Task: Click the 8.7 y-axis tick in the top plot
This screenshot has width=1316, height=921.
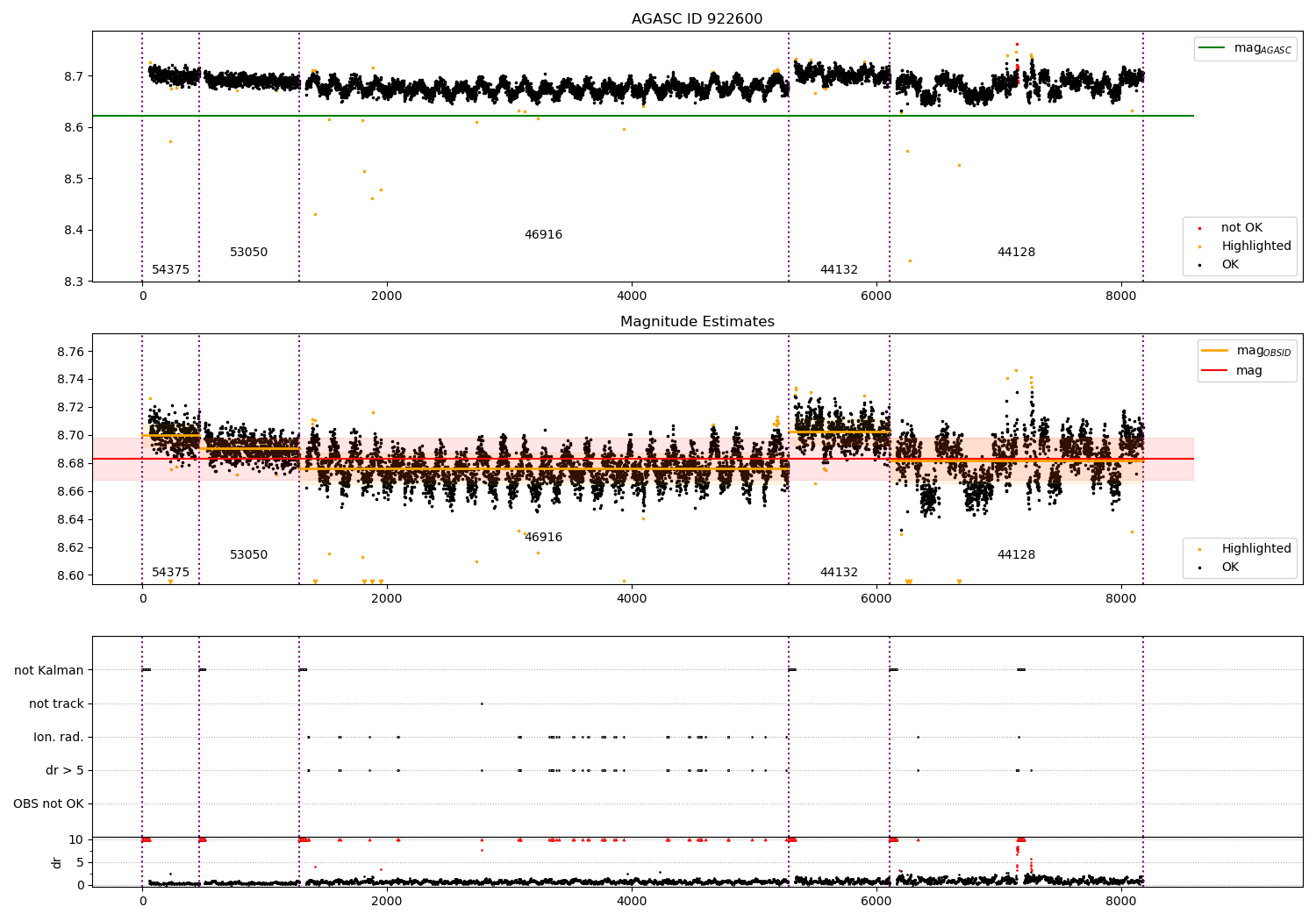Action: 75,76
